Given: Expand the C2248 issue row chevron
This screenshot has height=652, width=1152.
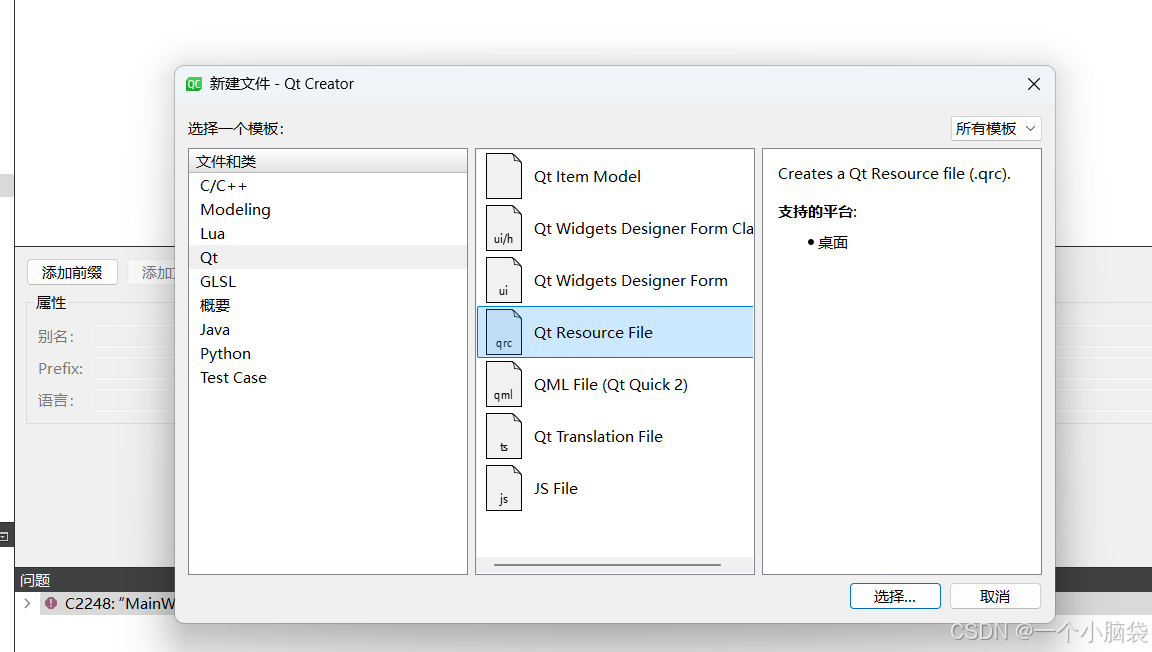Looking at the screenshot, I should pyautogui.click(x=27, y=603).
